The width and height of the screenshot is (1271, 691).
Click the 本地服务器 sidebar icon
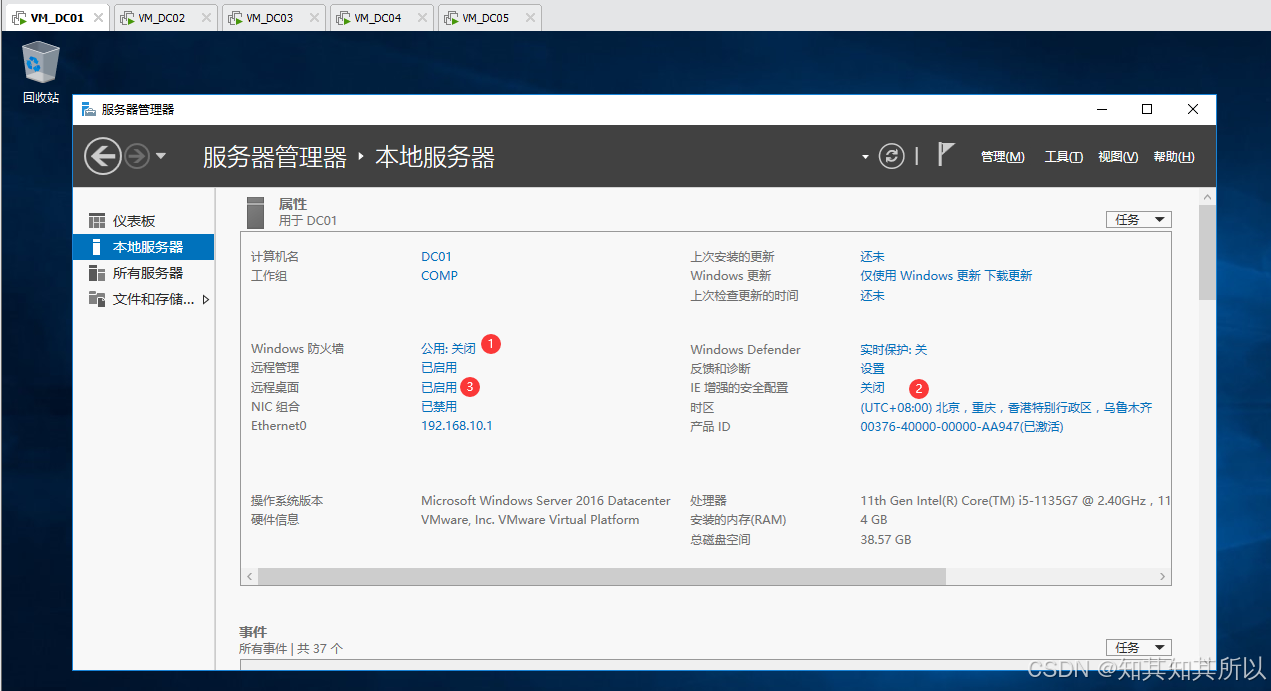pyautogui.click(x=97, y=247)
